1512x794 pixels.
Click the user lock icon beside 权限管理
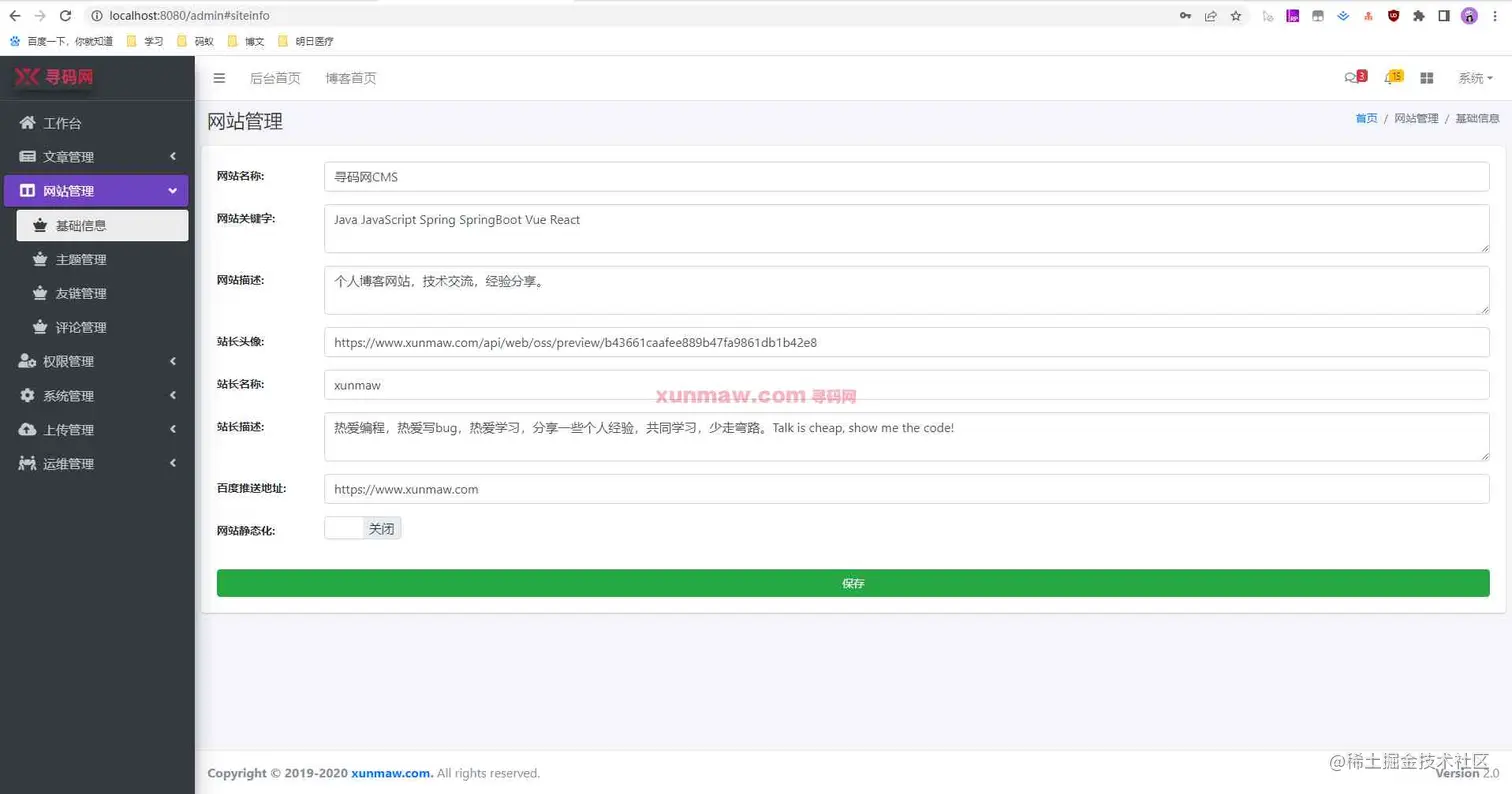pyautogui.click(x=27, y=362)
